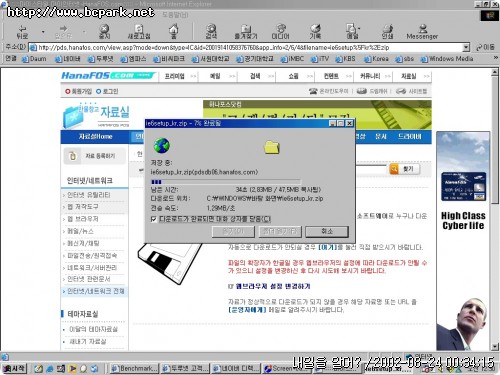Go back using the 뒤로 toolbar button
Screen dimensions: 500x375
22,32
